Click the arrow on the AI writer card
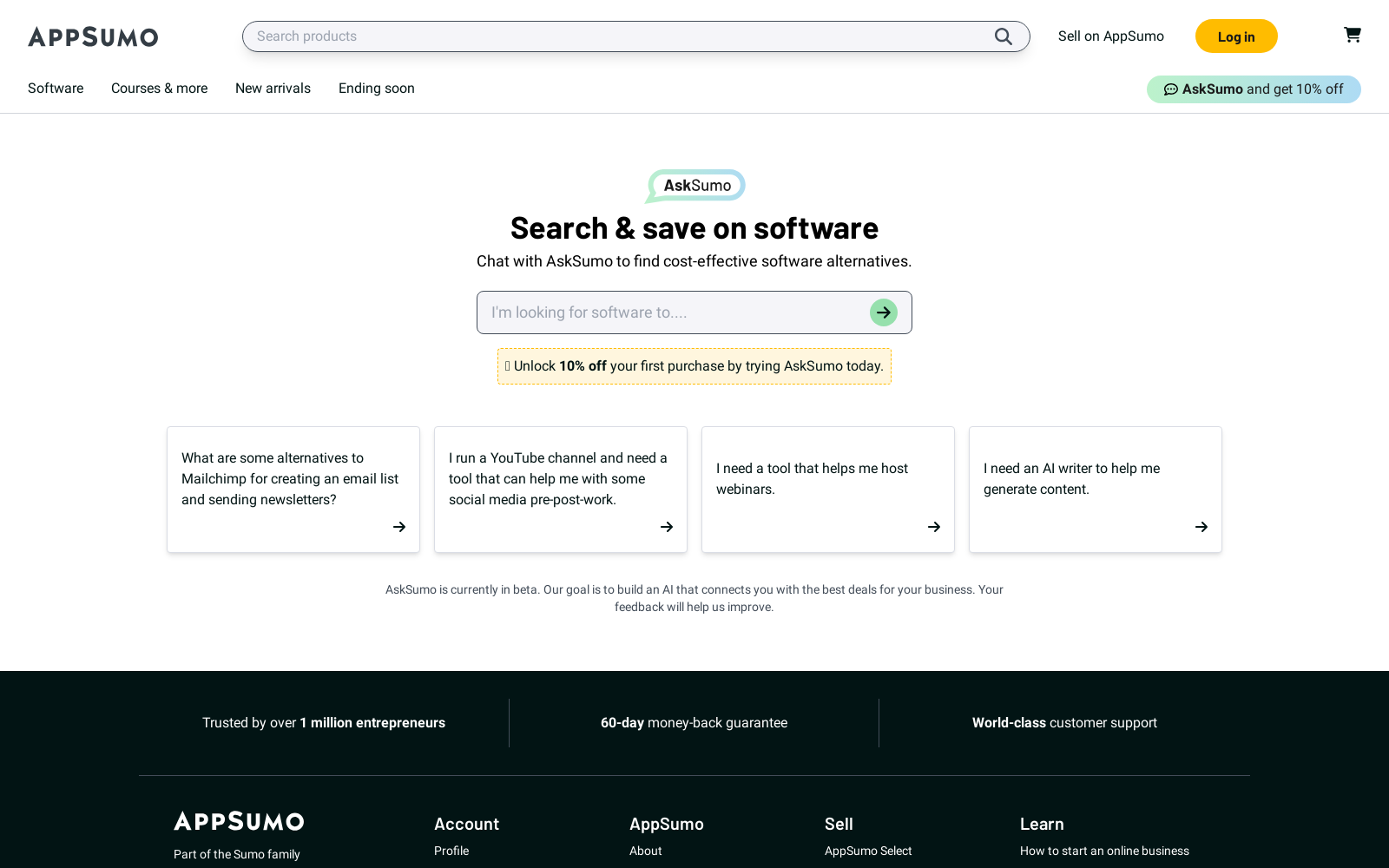This screenshot has height=868, width=1389. [1201, 527]
